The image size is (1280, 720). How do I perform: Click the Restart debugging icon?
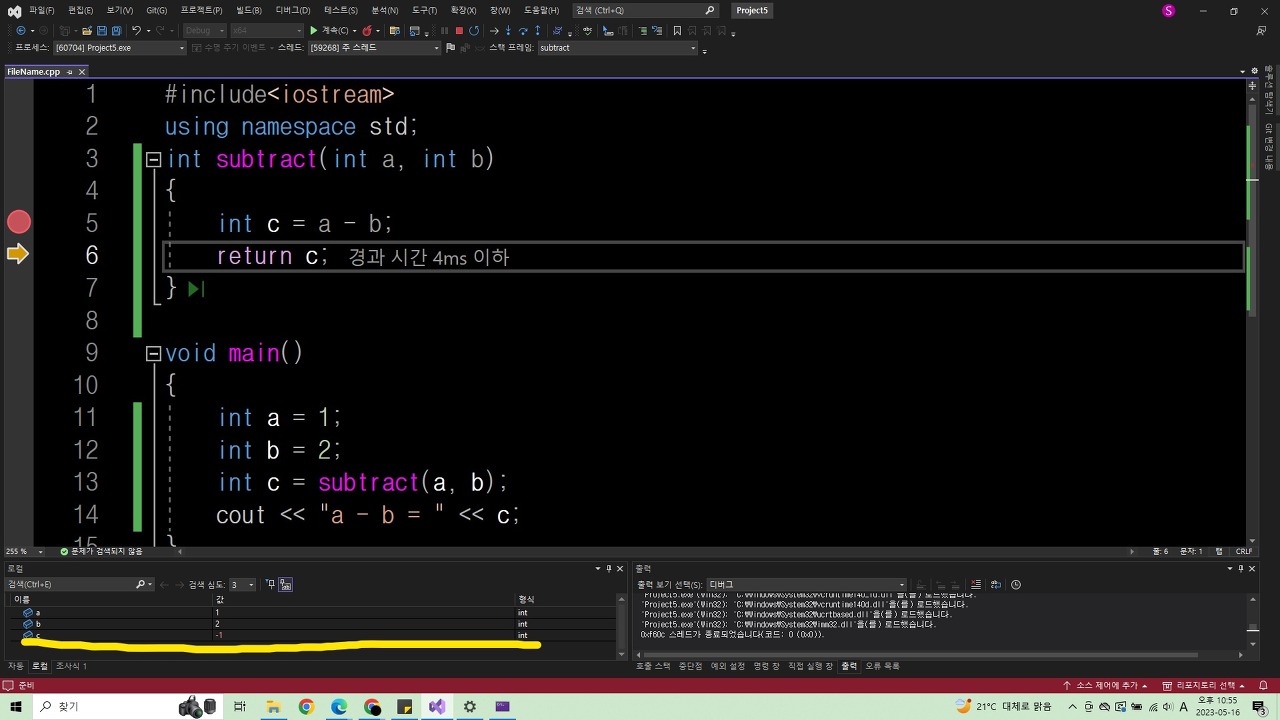[474, 30]
